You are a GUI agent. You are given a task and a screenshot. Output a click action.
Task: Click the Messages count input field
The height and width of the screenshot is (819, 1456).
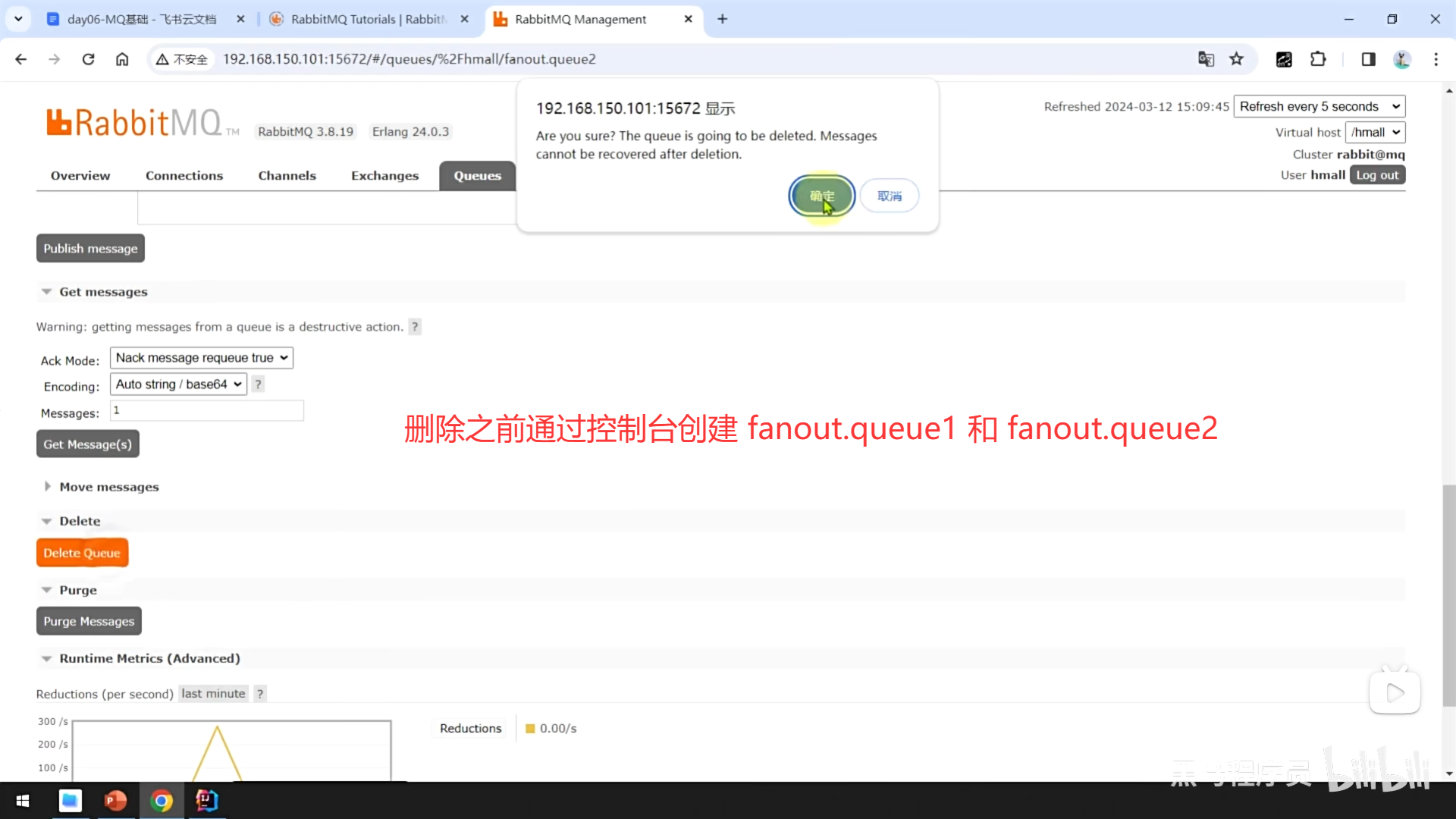pos(207,411)
